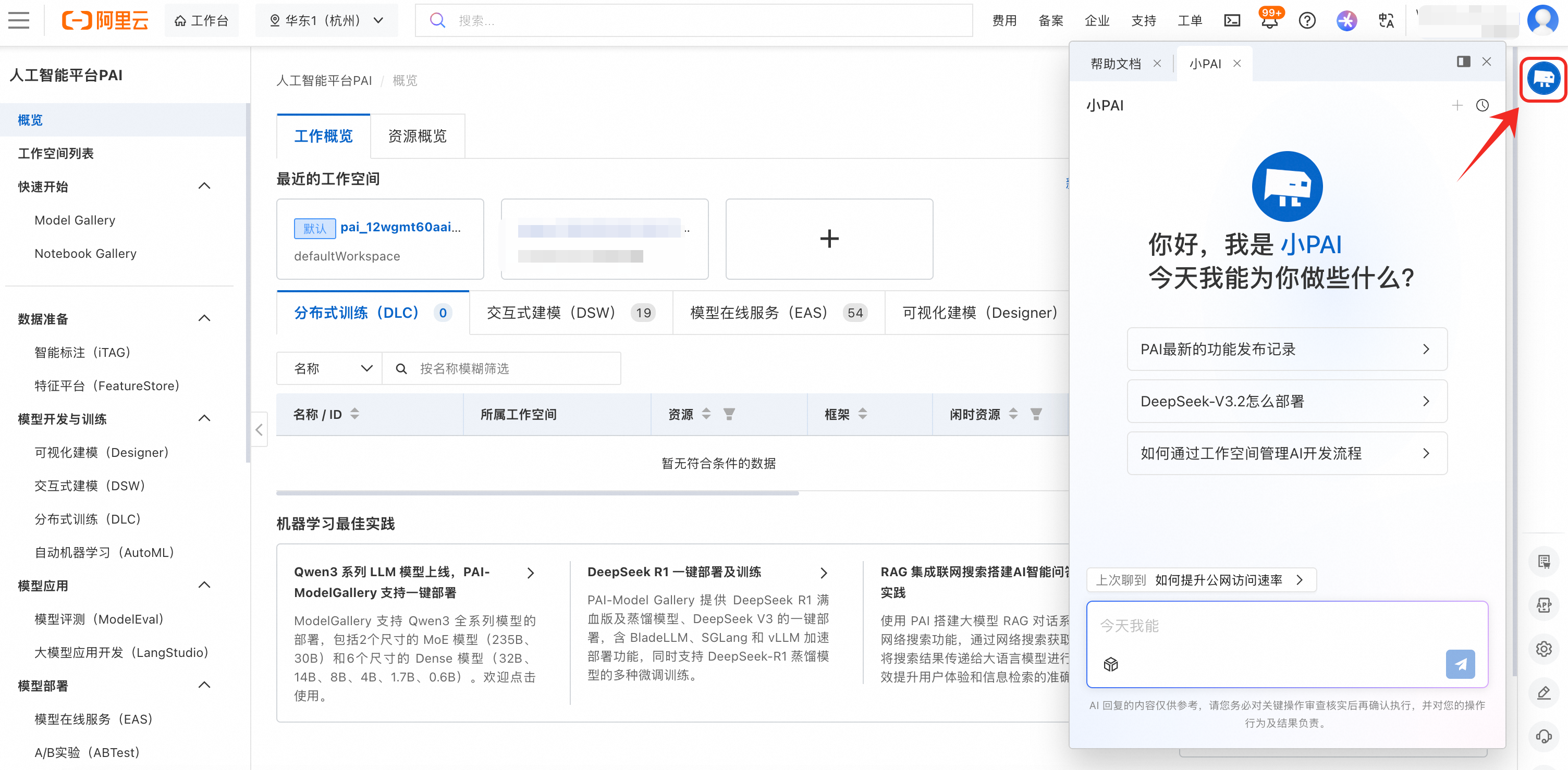Click the DeepSeek-V3.2怎么部署 suggestion
The width and height of the screenshot is (1568, 770).
(x=1287, y=402)
